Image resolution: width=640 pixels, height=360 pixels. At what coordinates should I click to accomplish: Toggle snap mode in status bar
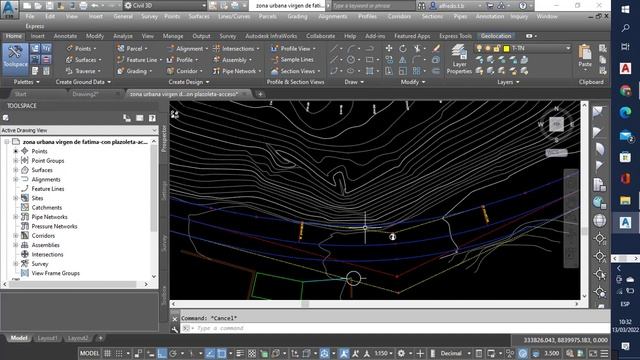[119, 353]
